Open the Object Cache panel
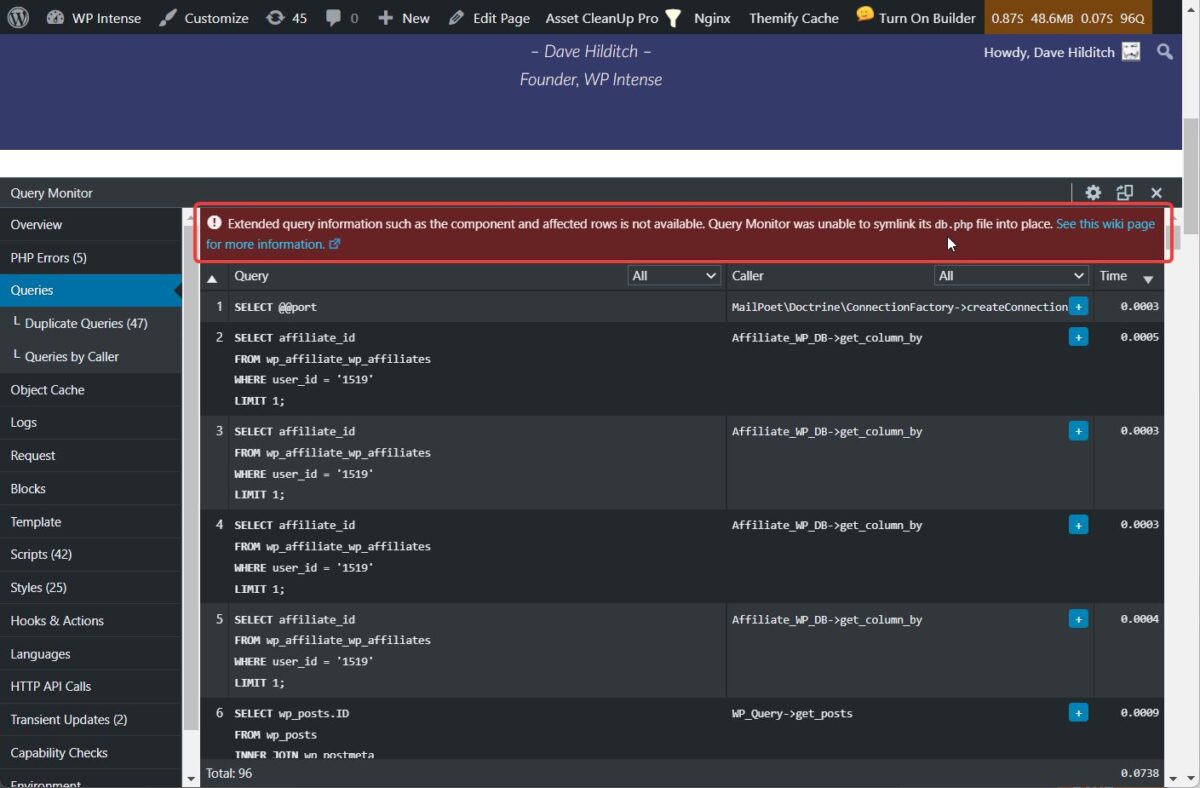1200x788 pixels. click(47, 390)
